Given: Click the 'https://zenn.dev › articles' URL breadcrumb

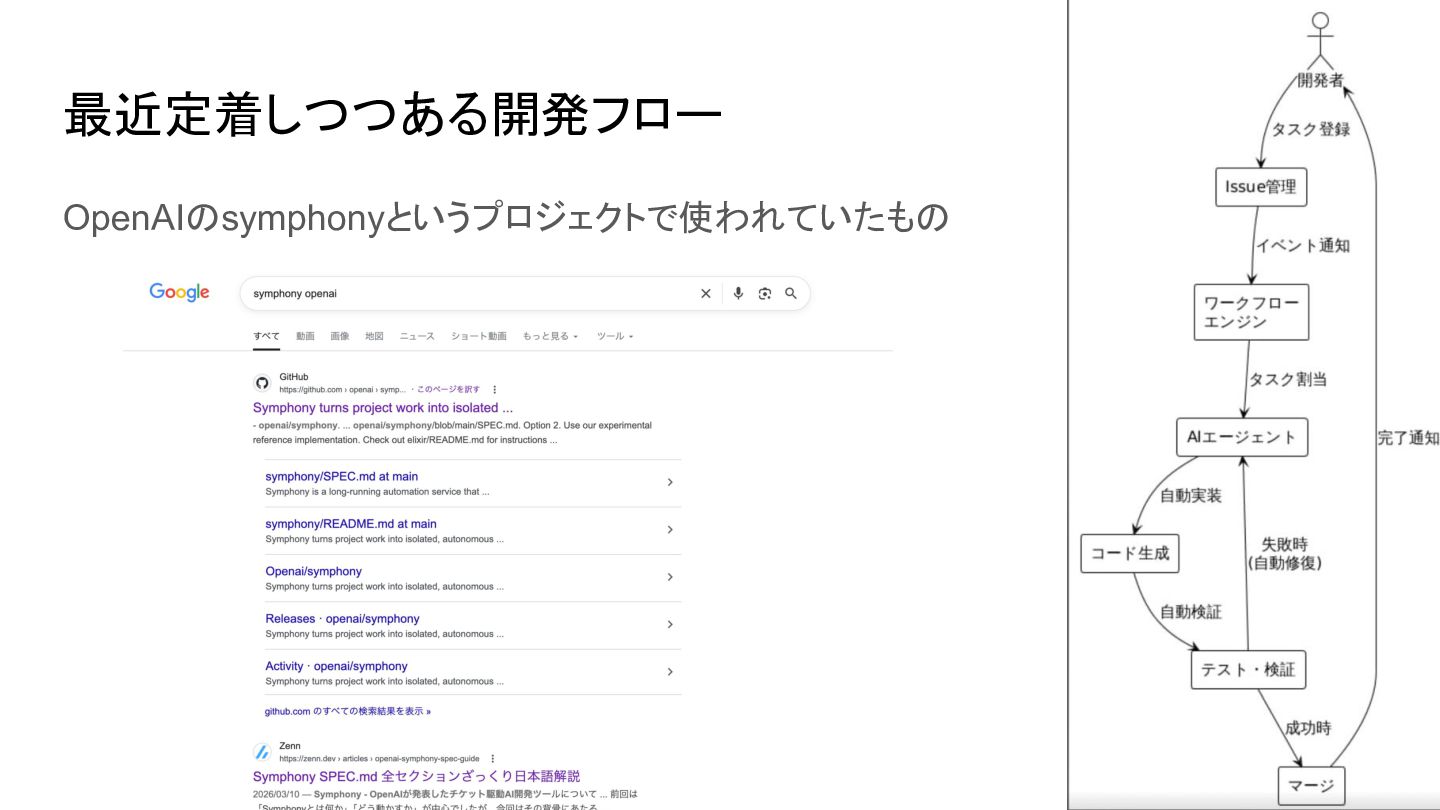Looking at the screenshot, I should [379, 758].
